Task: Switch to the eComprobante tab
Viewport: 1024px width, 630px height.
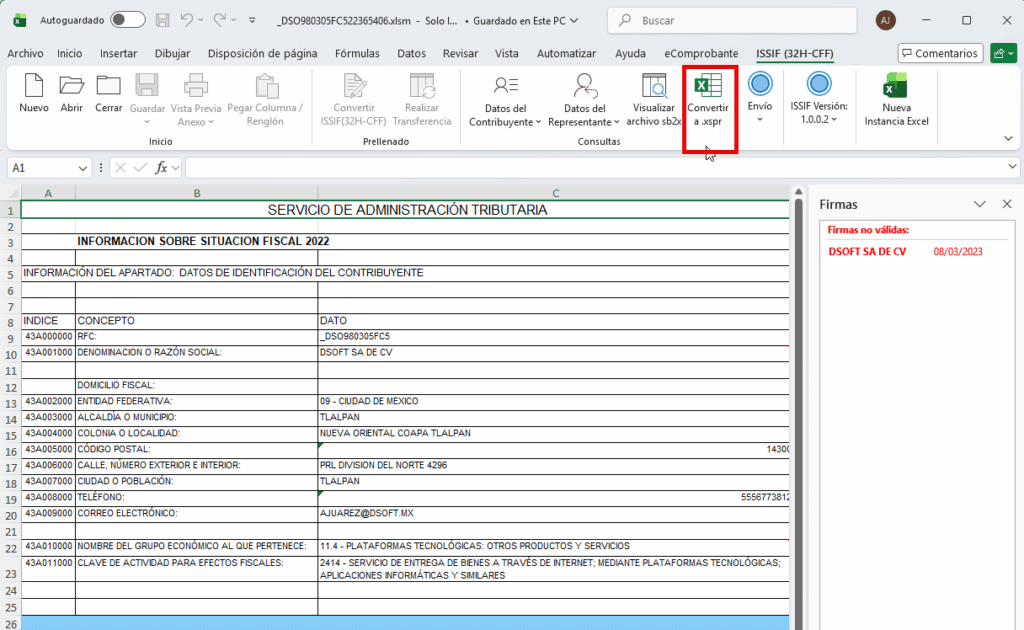Action: (701, 54)
